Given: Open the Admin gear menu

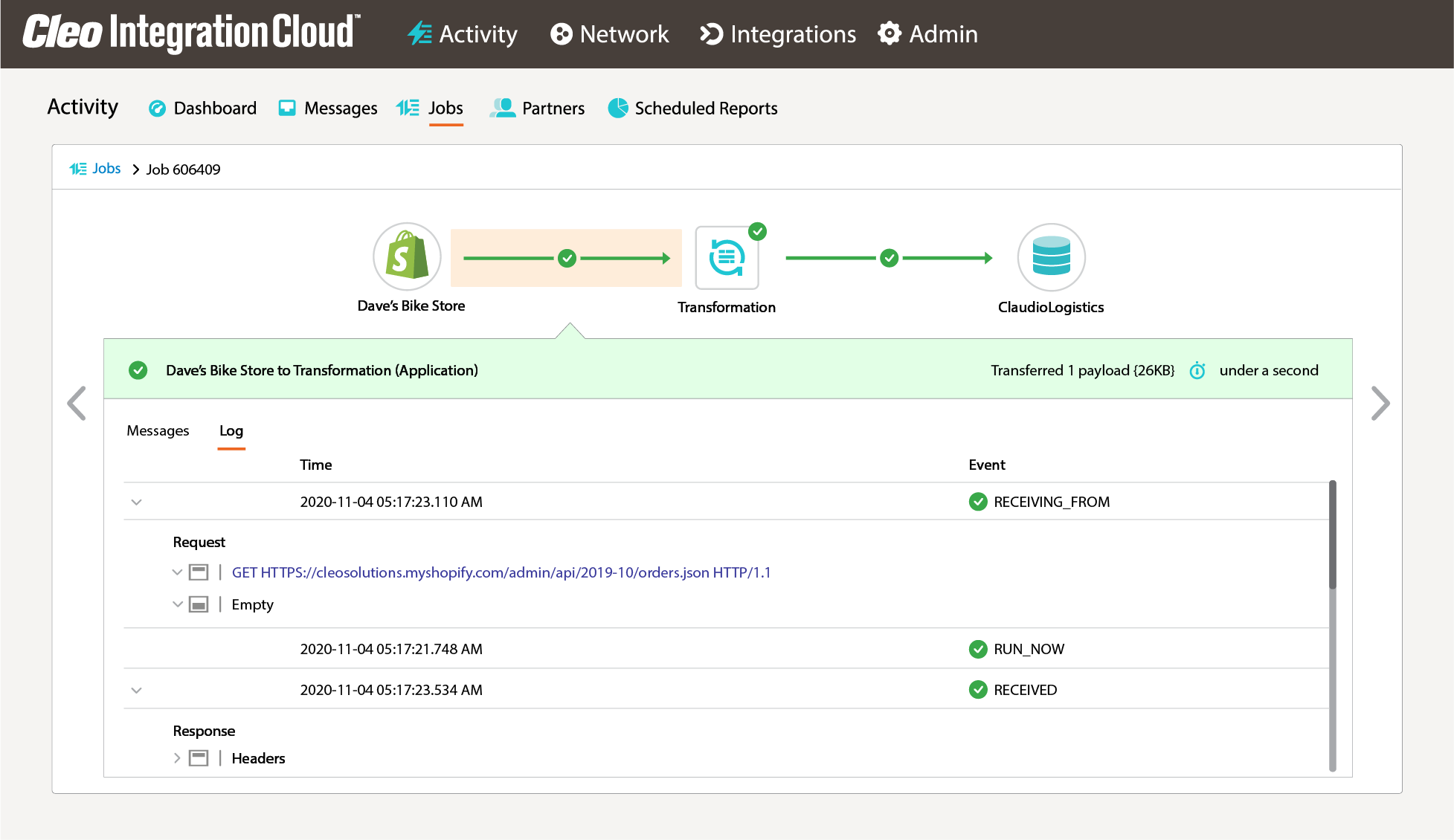Looking at the screenshot, I should (x=927, y=34).
